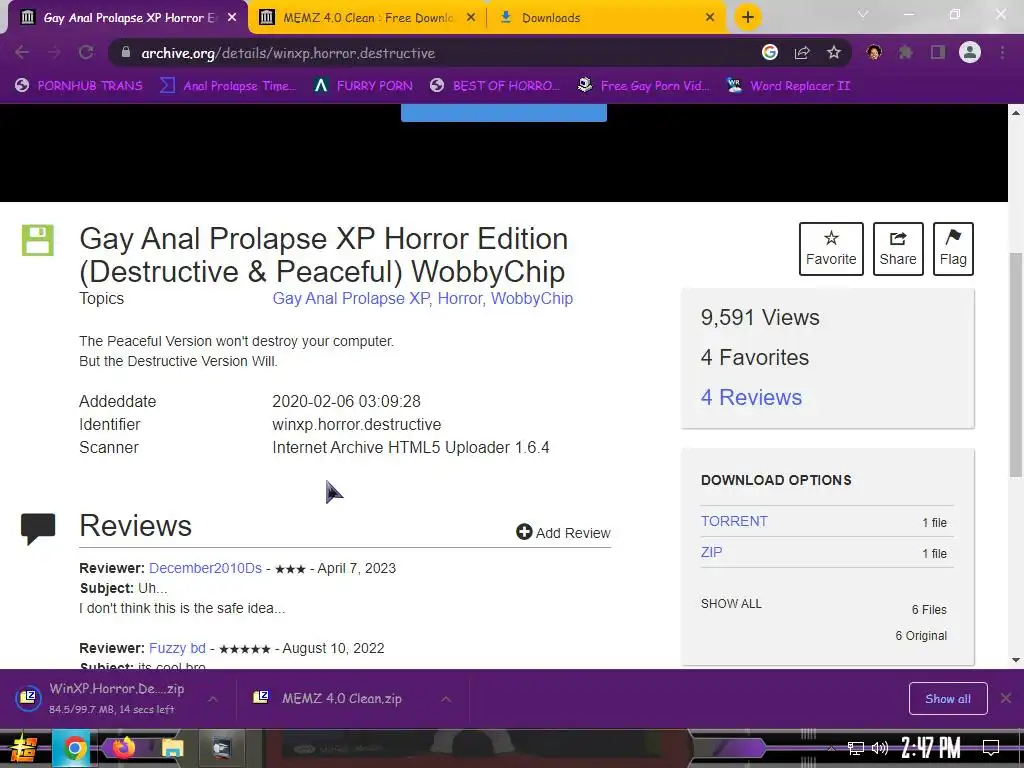Click identifier value winxp.horror.destructive

(x=357, y=424)
